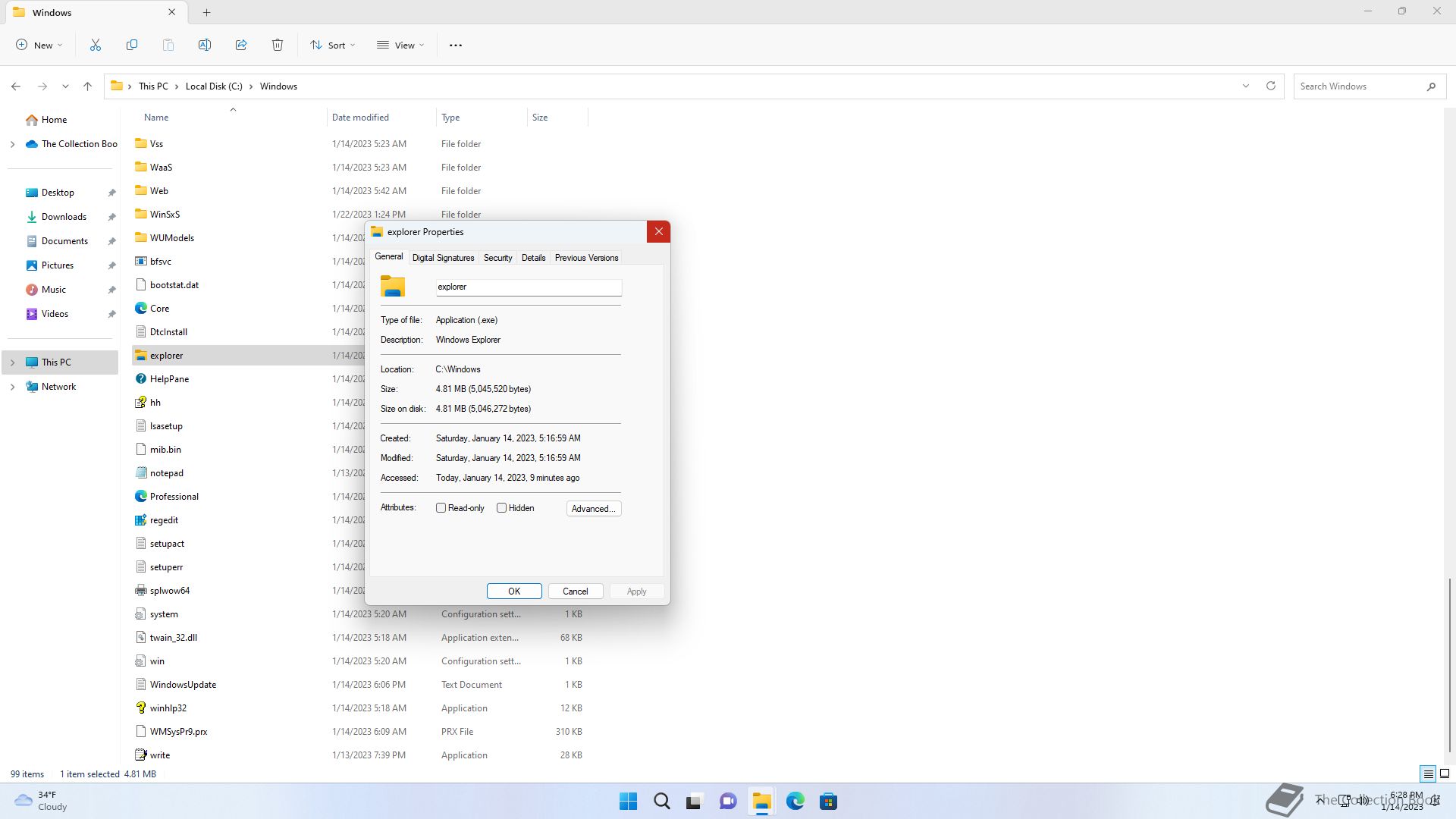
Task: Click the chevron after Local Disk (C:) in breadcrumb
Action: [x=251, y=86]
